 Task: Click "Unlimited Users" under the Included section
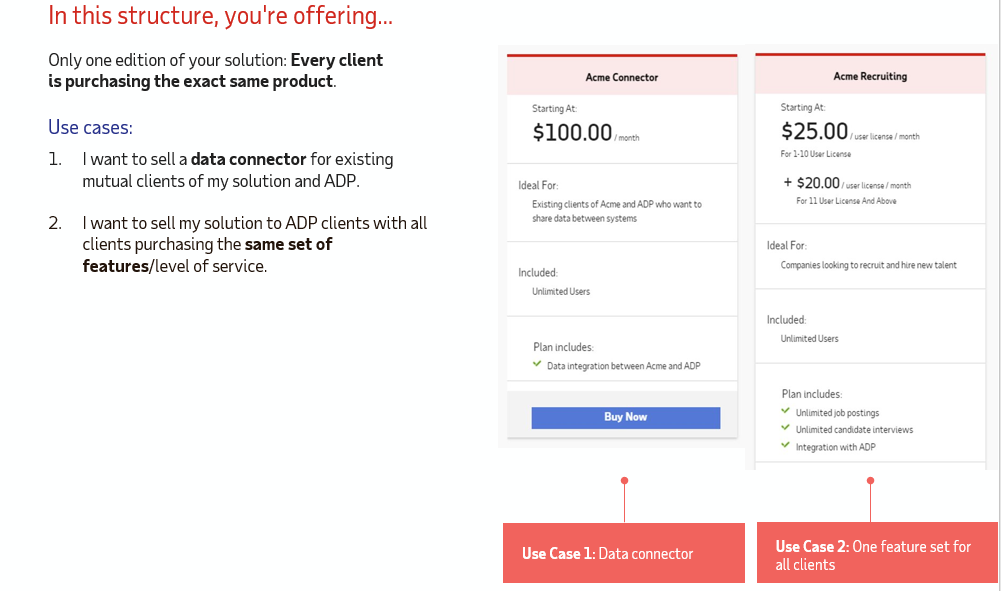click(x=562, y=291)
